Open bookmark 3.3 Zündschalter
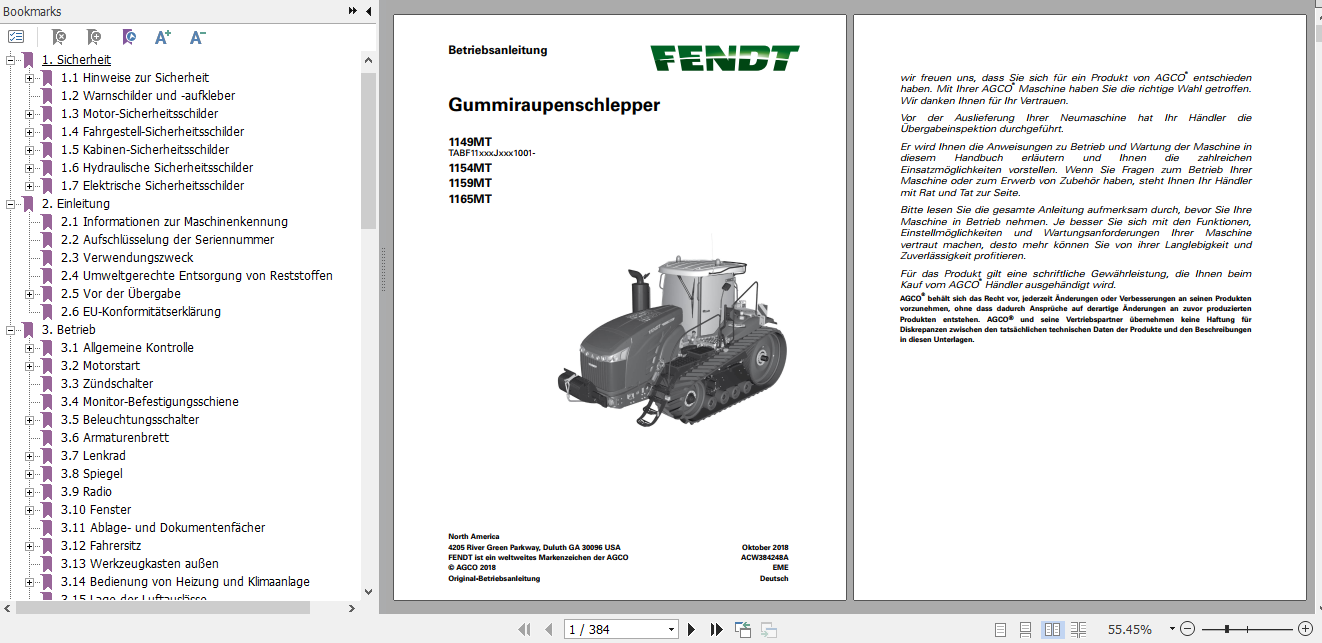 tap(106, 383)
